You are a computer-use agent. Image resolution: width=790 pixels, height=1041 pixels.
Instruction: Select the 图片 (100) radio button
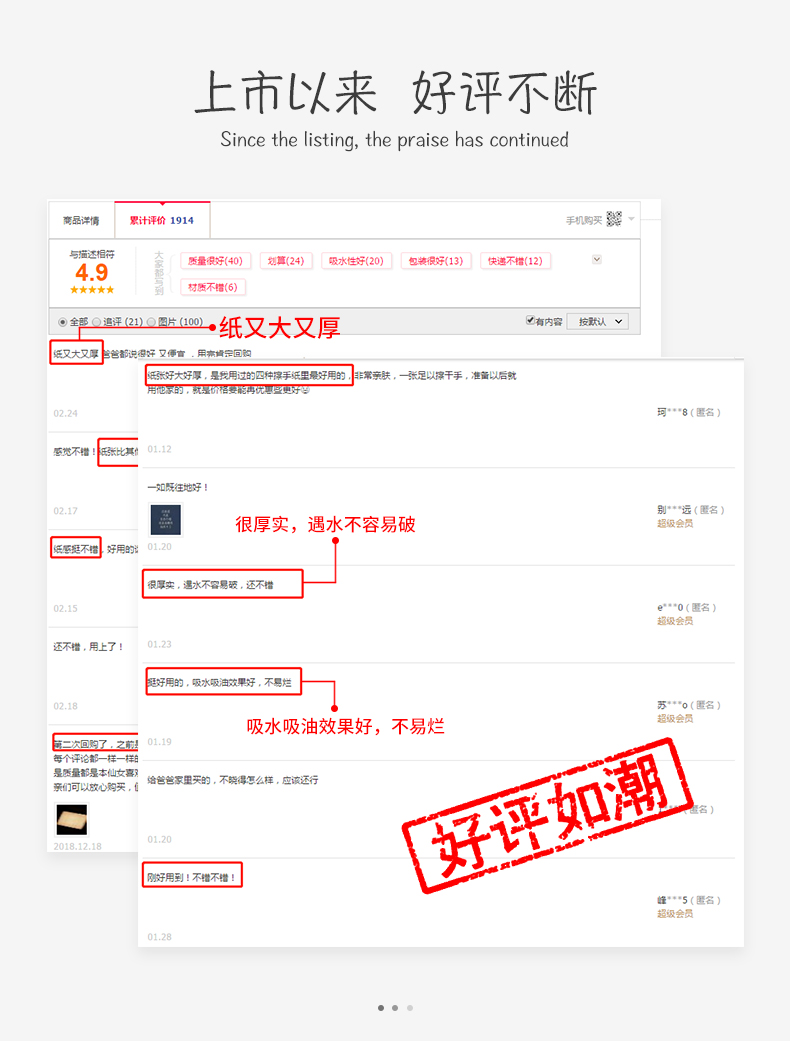[151, 322]
